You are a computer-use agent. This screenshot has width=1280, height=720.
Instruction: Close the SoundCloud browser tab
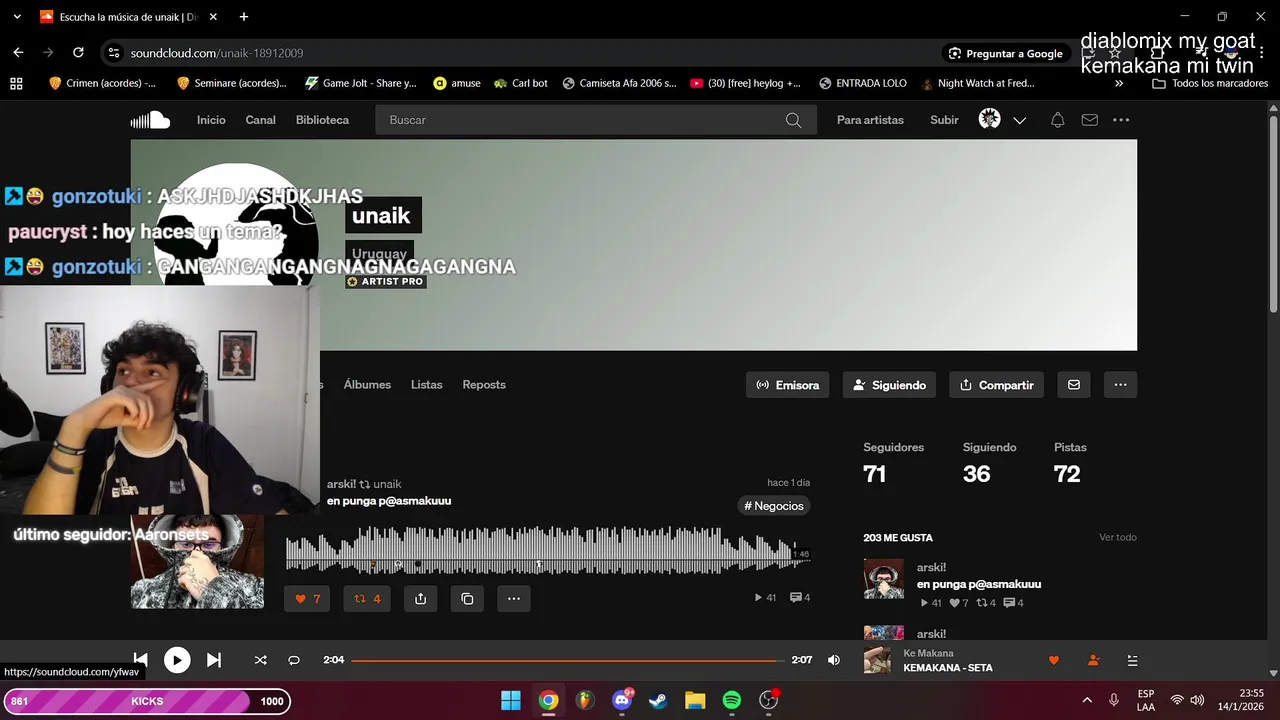click(212, 17)
